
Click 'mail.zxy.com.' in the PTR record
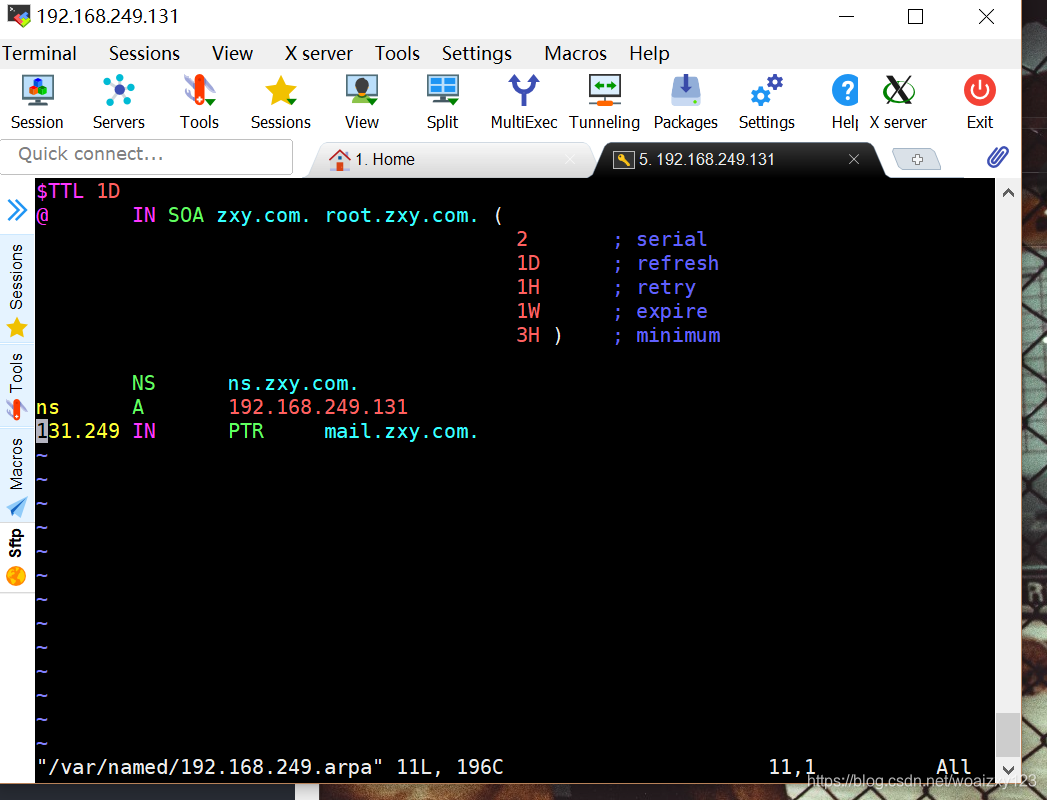[401, 431]
